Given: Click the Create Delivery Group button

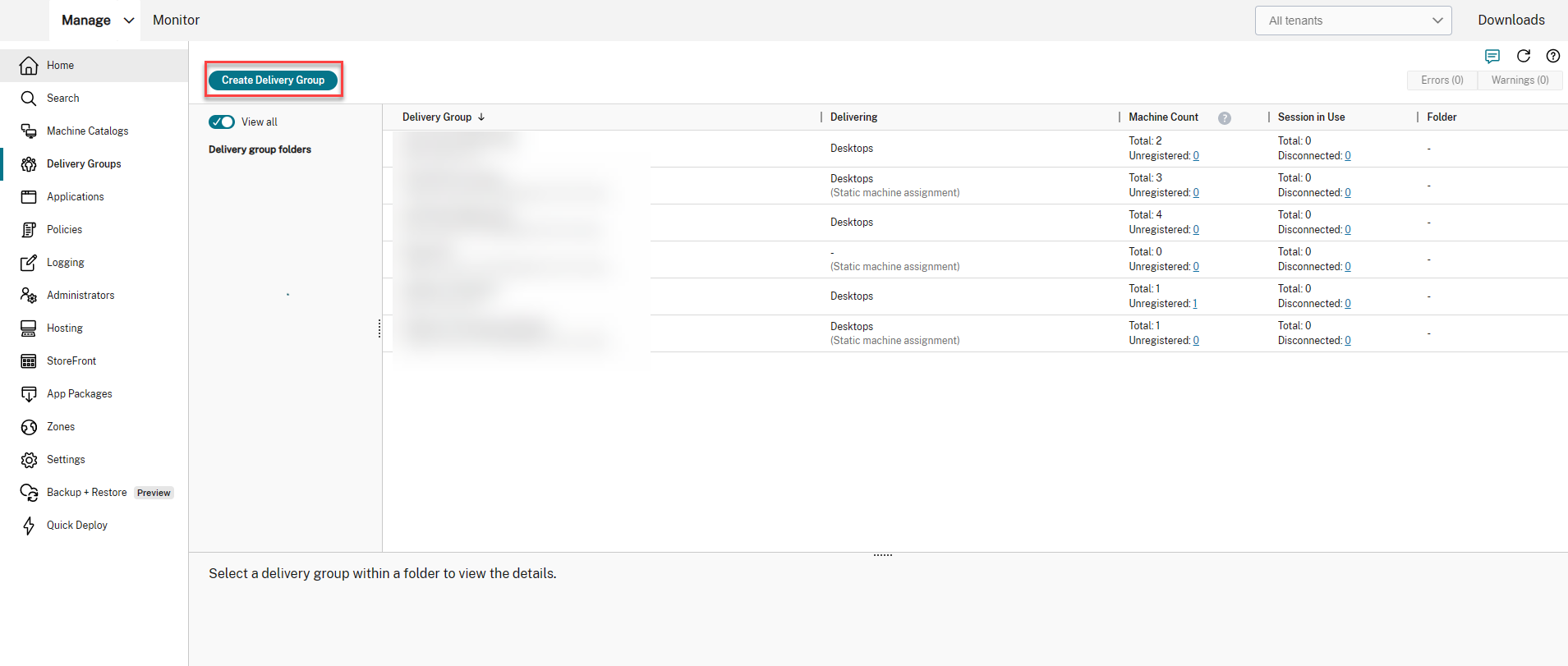Looking at the screenshot, I should [273, 80].
